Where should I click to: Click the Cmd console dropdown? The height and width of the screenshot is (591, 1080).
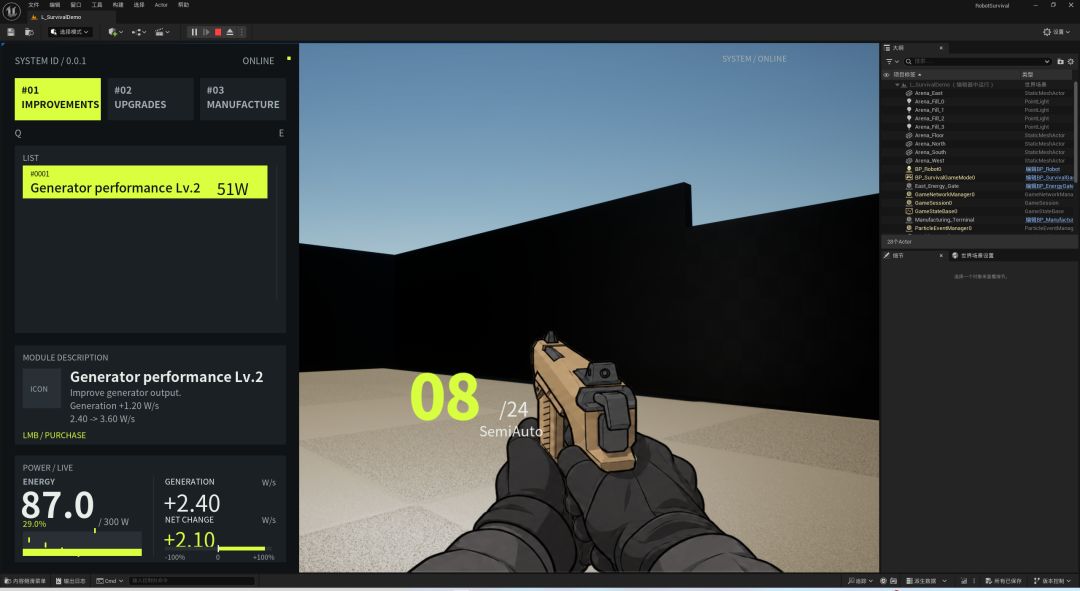pos(110,581)
